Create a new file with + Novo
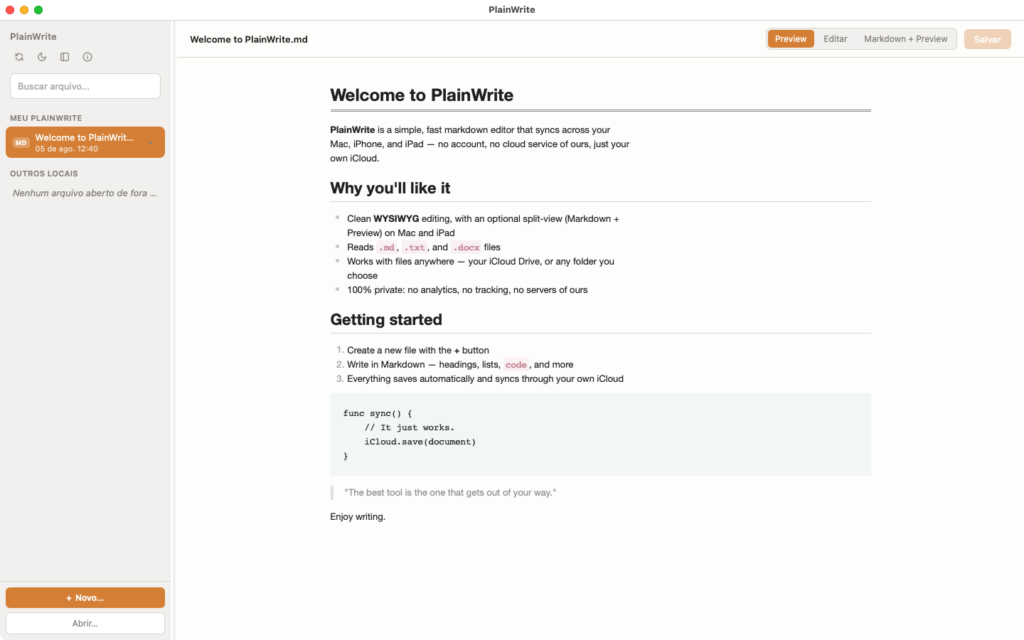Screen dimensions: 1024x640 (85, 598)
